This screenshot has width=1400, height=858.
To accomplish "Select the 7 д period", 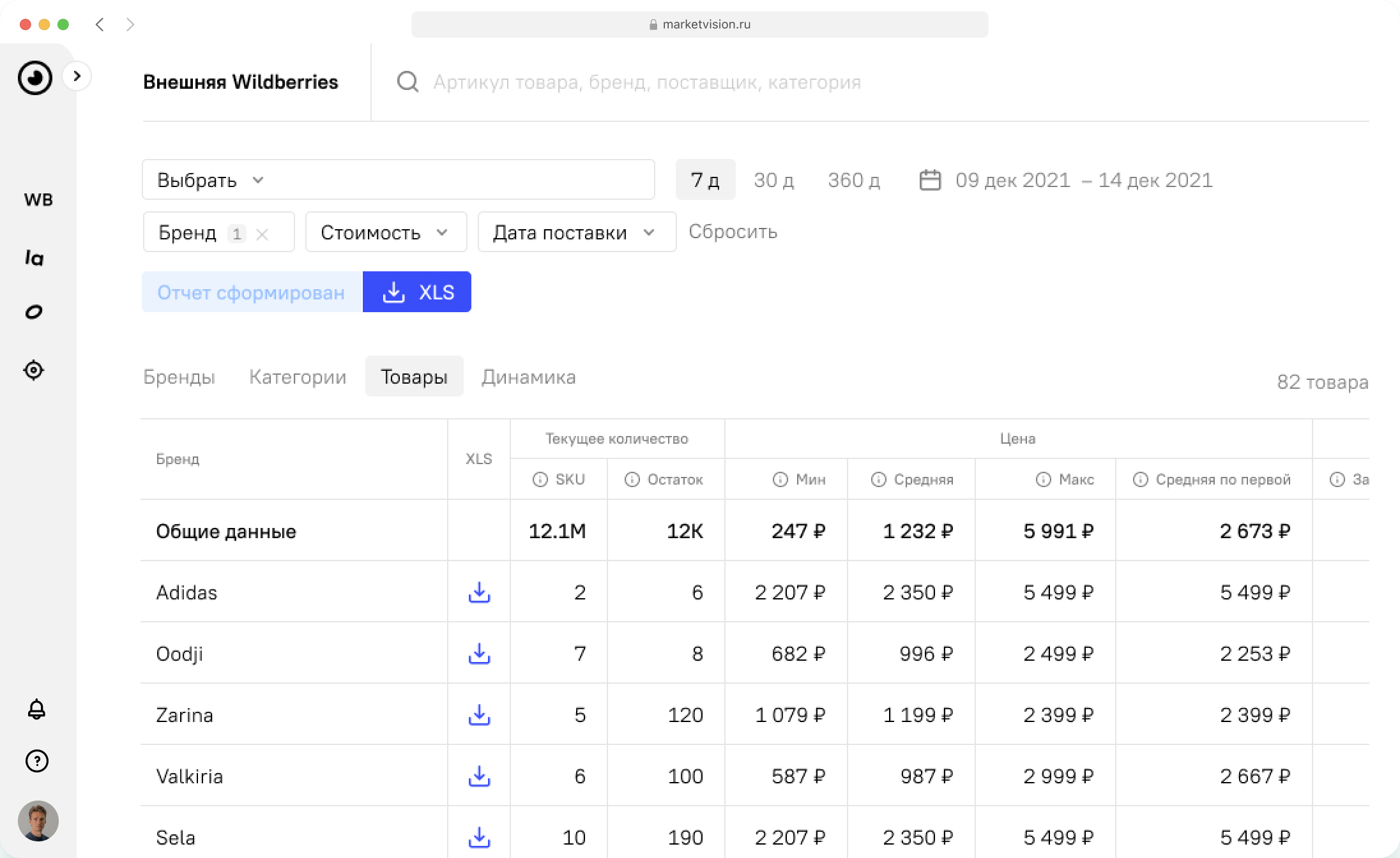I will [705, 180].
